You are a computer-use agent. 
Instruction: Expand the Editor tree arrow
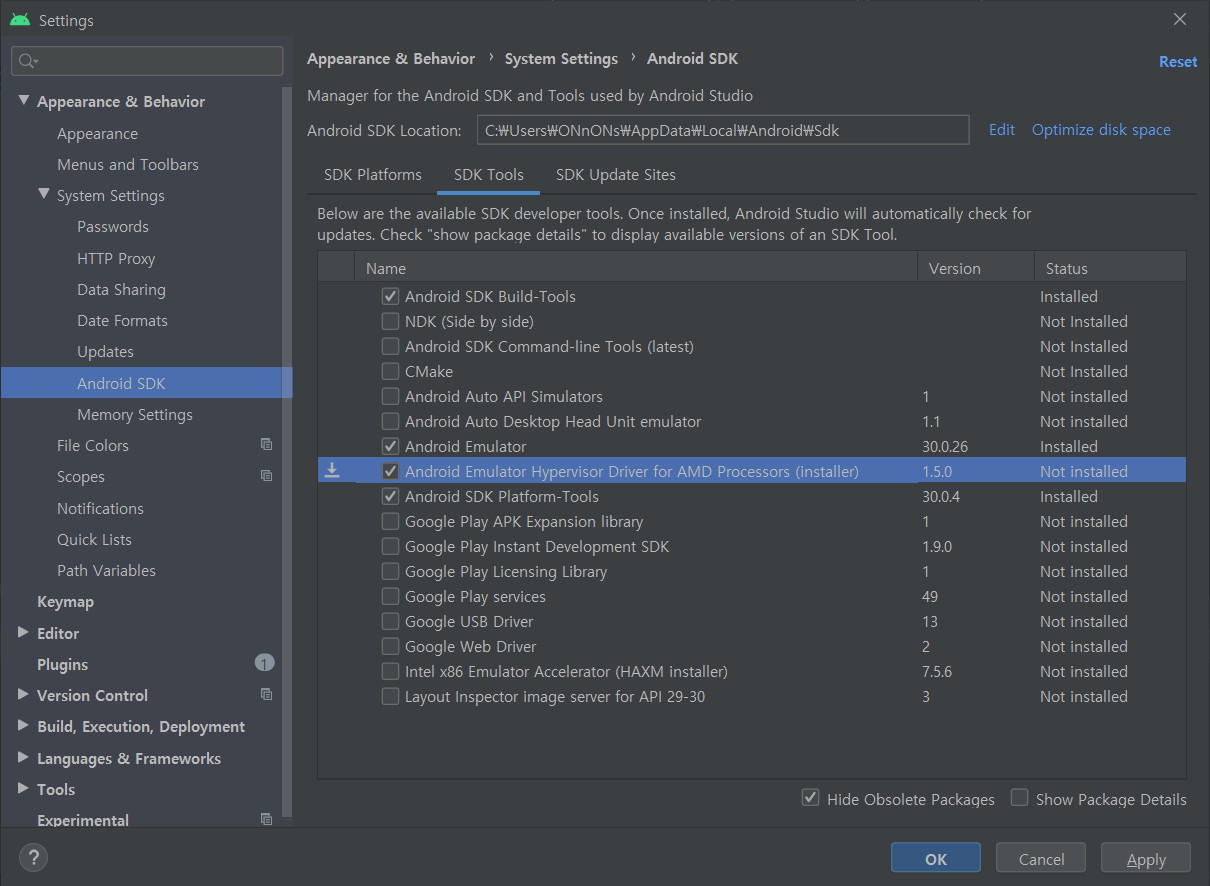click(23, 632)
